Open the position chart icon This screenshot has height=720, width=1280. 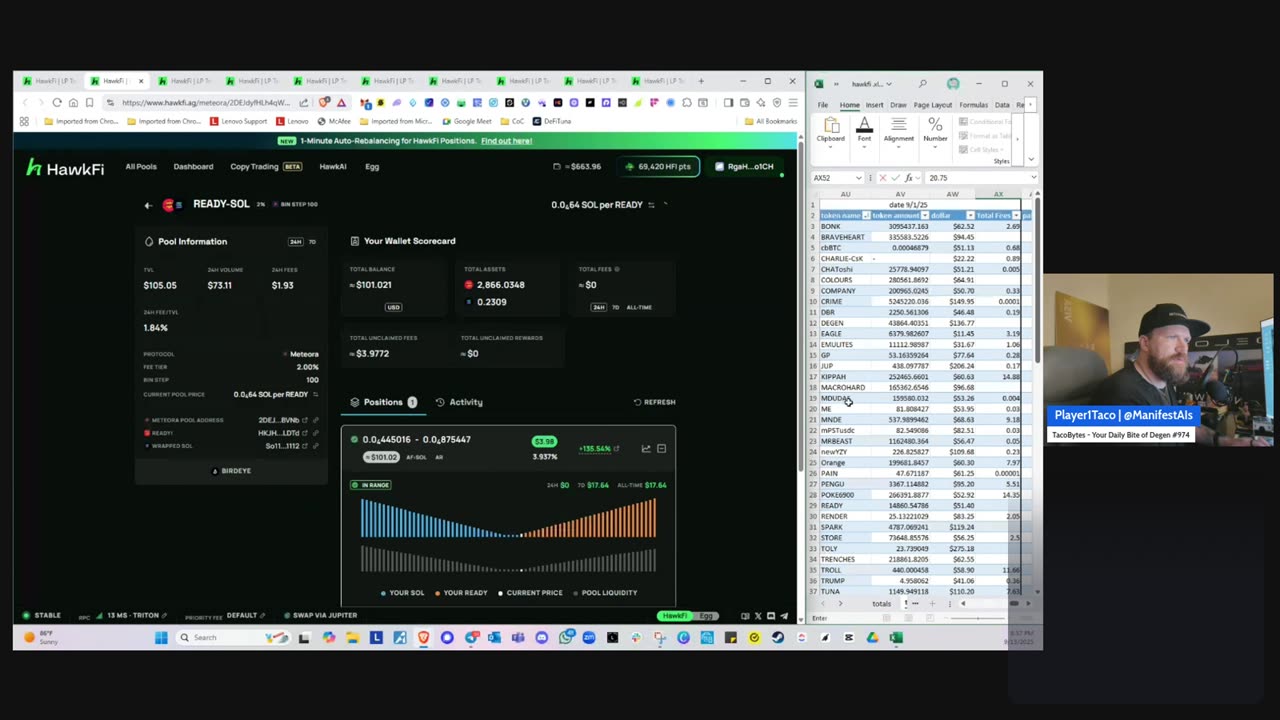(x=645, y=449)
